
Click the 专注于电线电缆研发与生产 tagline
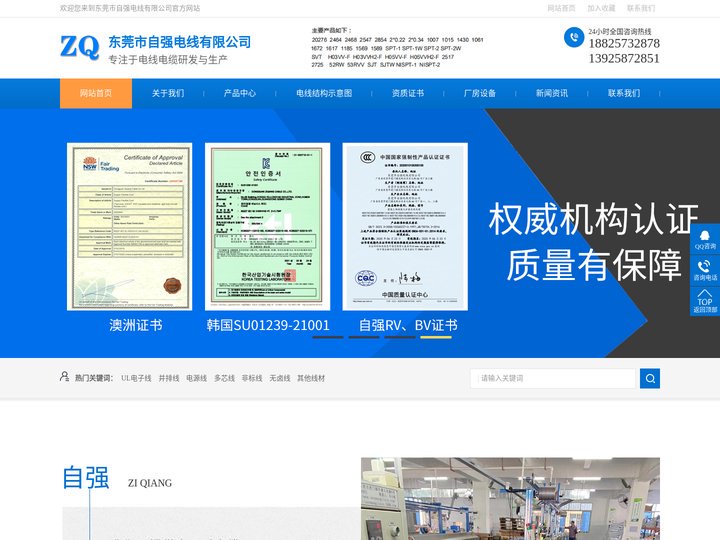tap(168, 60)
